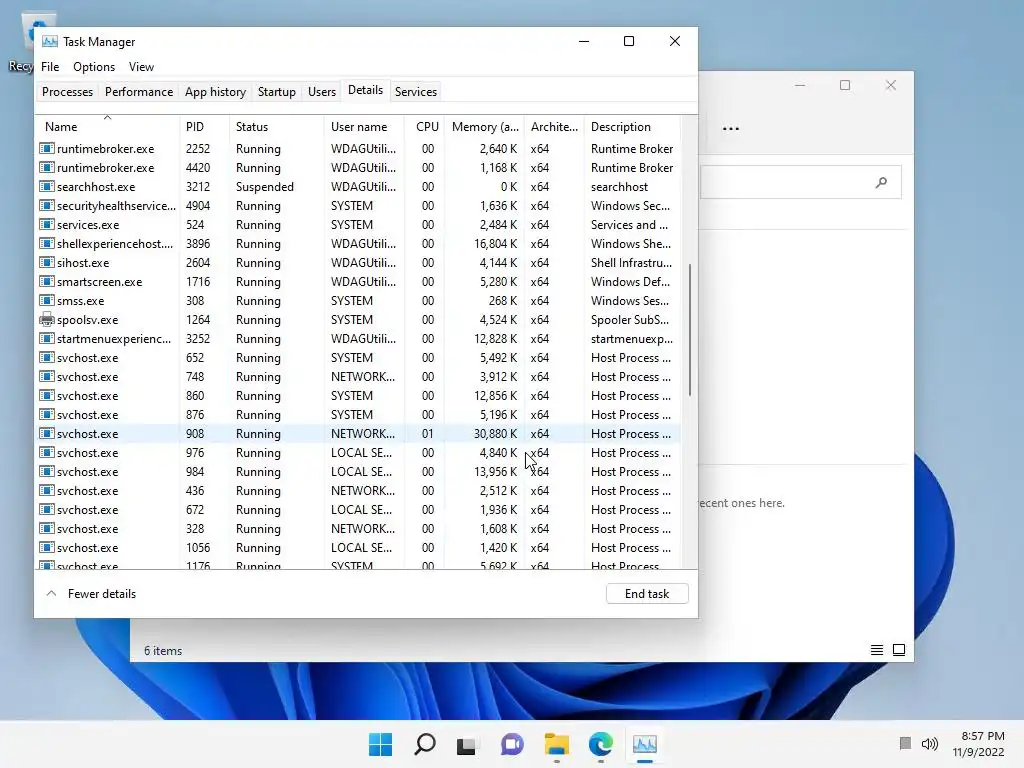The width and height of the screenshot is (1024, 768).
Task: Switch to details list view in background window
Action: point(877,650)
